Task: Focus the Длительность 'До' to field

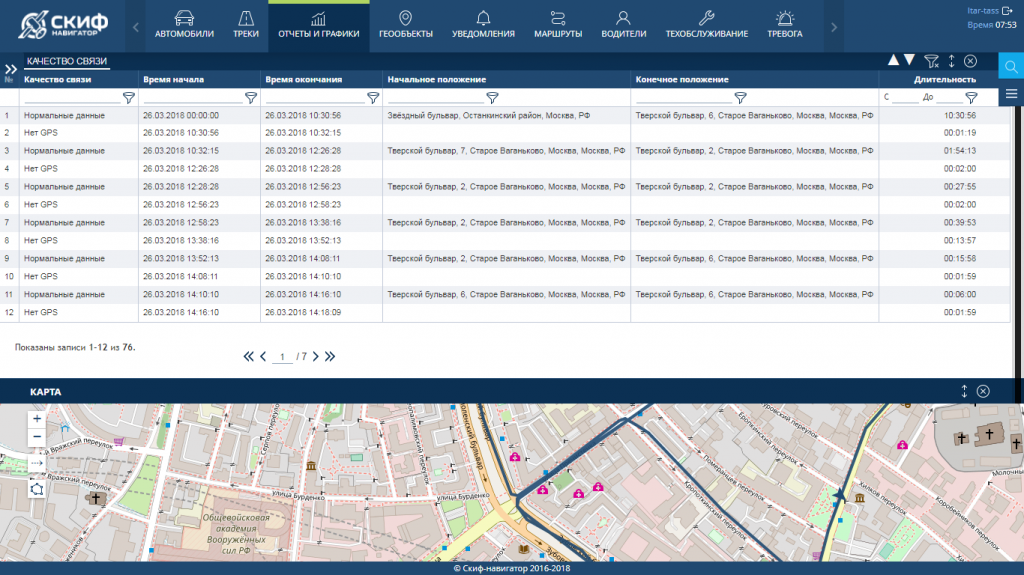Action: 950,97
